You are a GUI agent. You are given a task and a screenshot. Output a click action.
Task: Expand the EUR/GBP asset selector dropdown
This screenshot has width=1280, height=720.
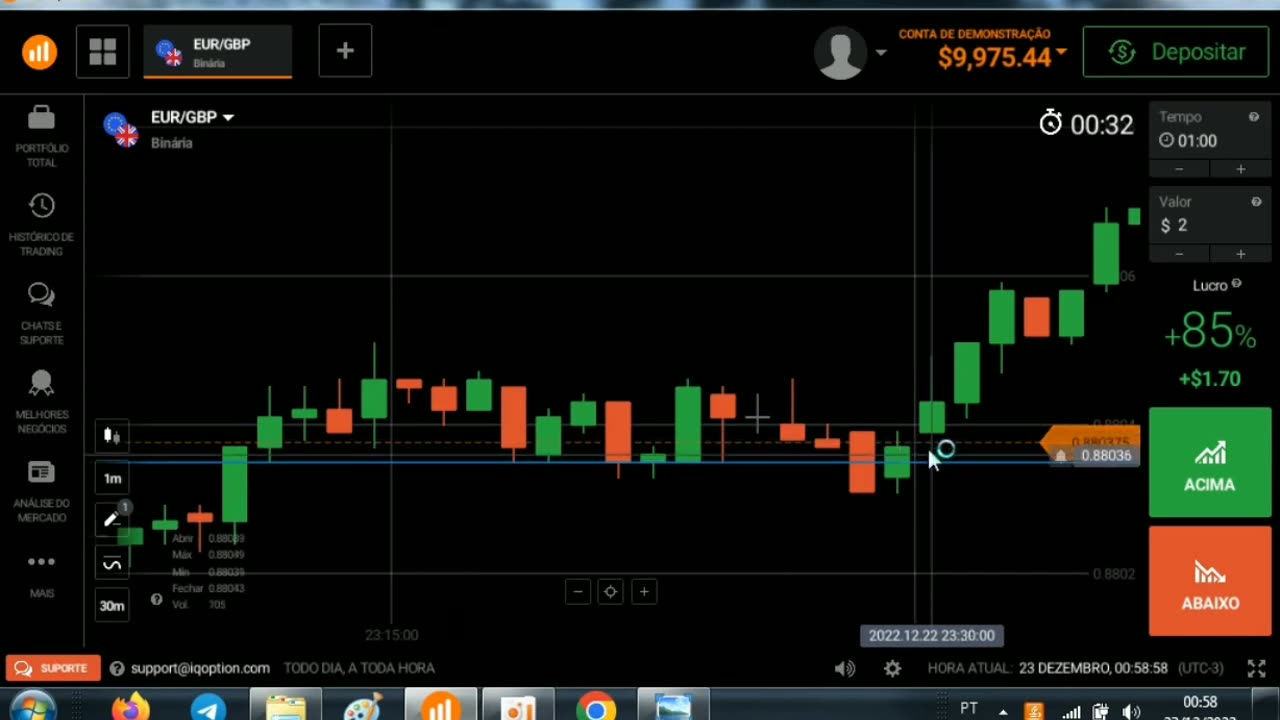tap(192, 117)
